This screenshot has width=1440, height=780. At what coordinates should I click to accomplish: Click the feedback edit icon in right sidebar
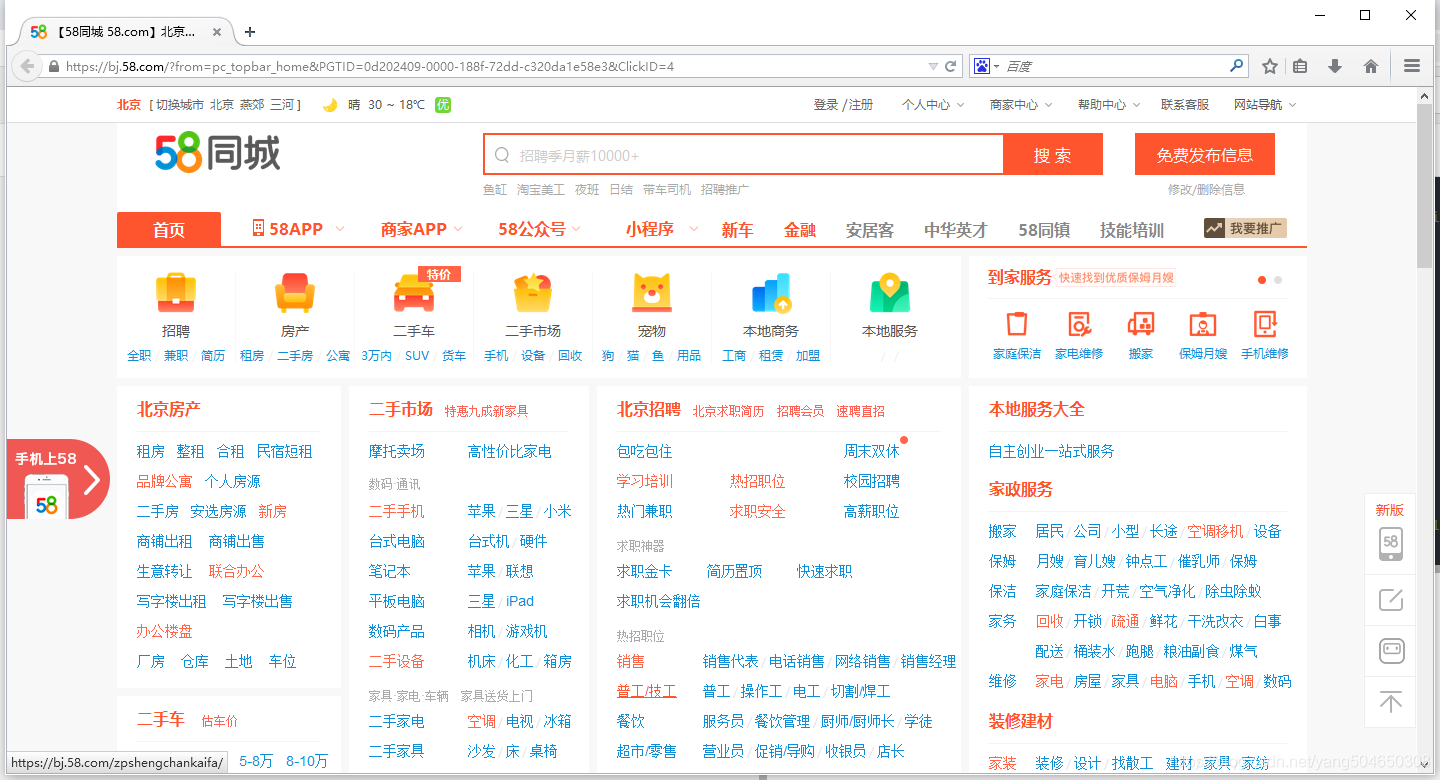[1391, 600]
